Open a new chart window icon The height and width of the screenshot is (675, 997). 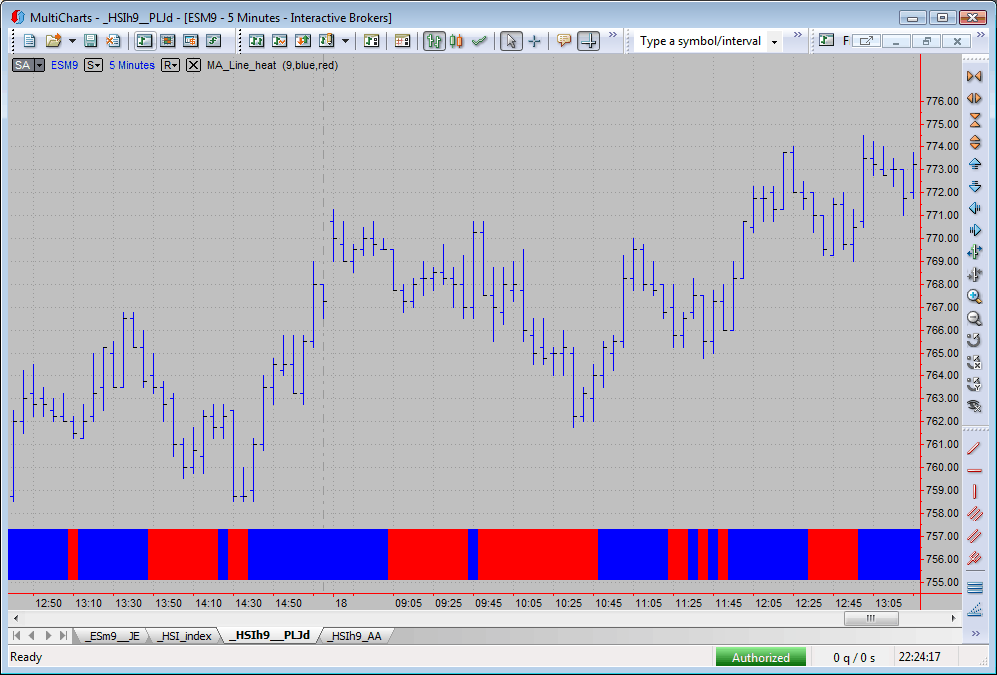pyautogui.click(x=144, y=41)
